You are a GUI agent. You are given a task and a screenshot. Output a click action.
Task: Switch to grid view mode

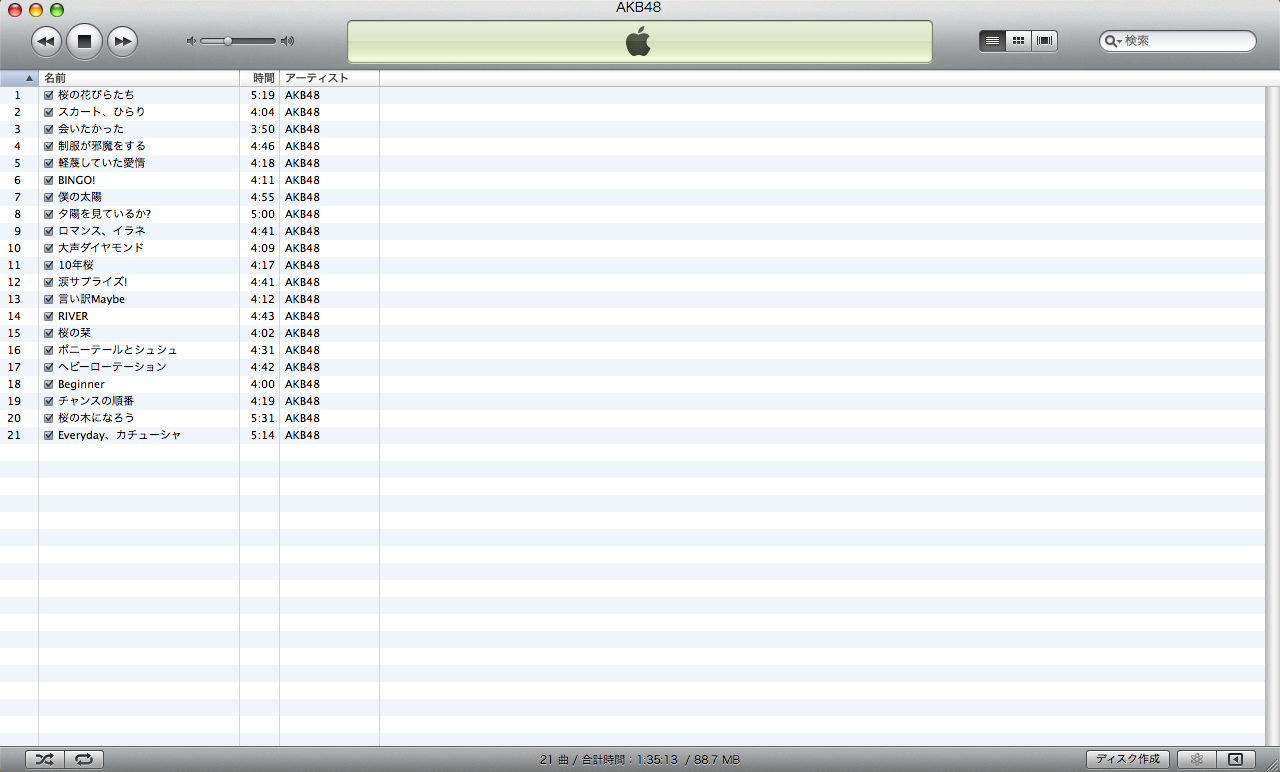coord(1019,41)
